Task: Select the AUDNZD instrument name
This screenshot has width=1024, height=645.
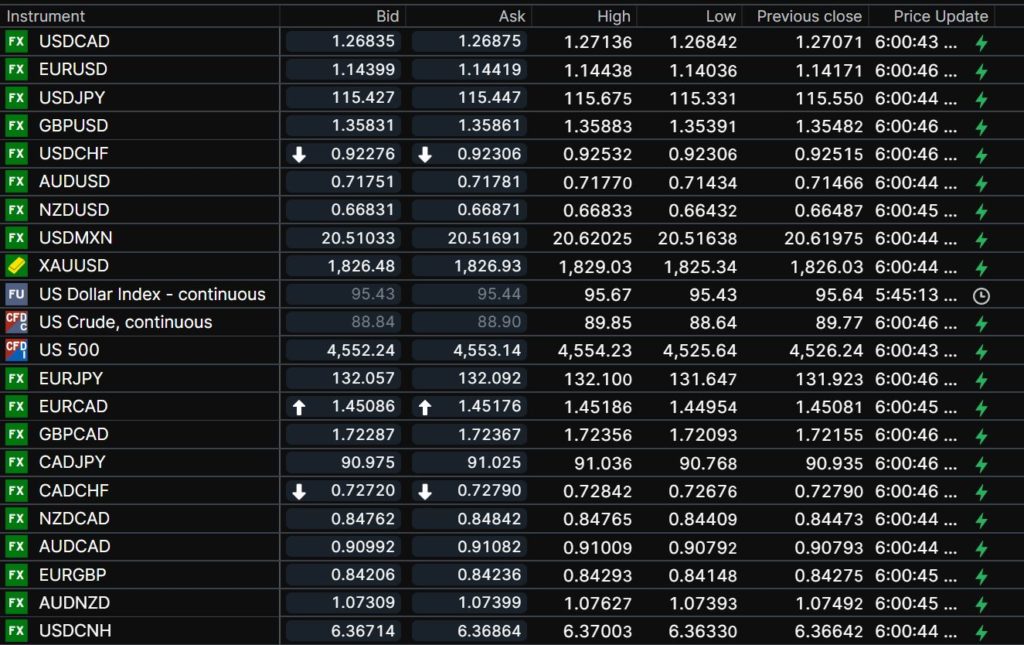Action: click(x=75, y=603)
